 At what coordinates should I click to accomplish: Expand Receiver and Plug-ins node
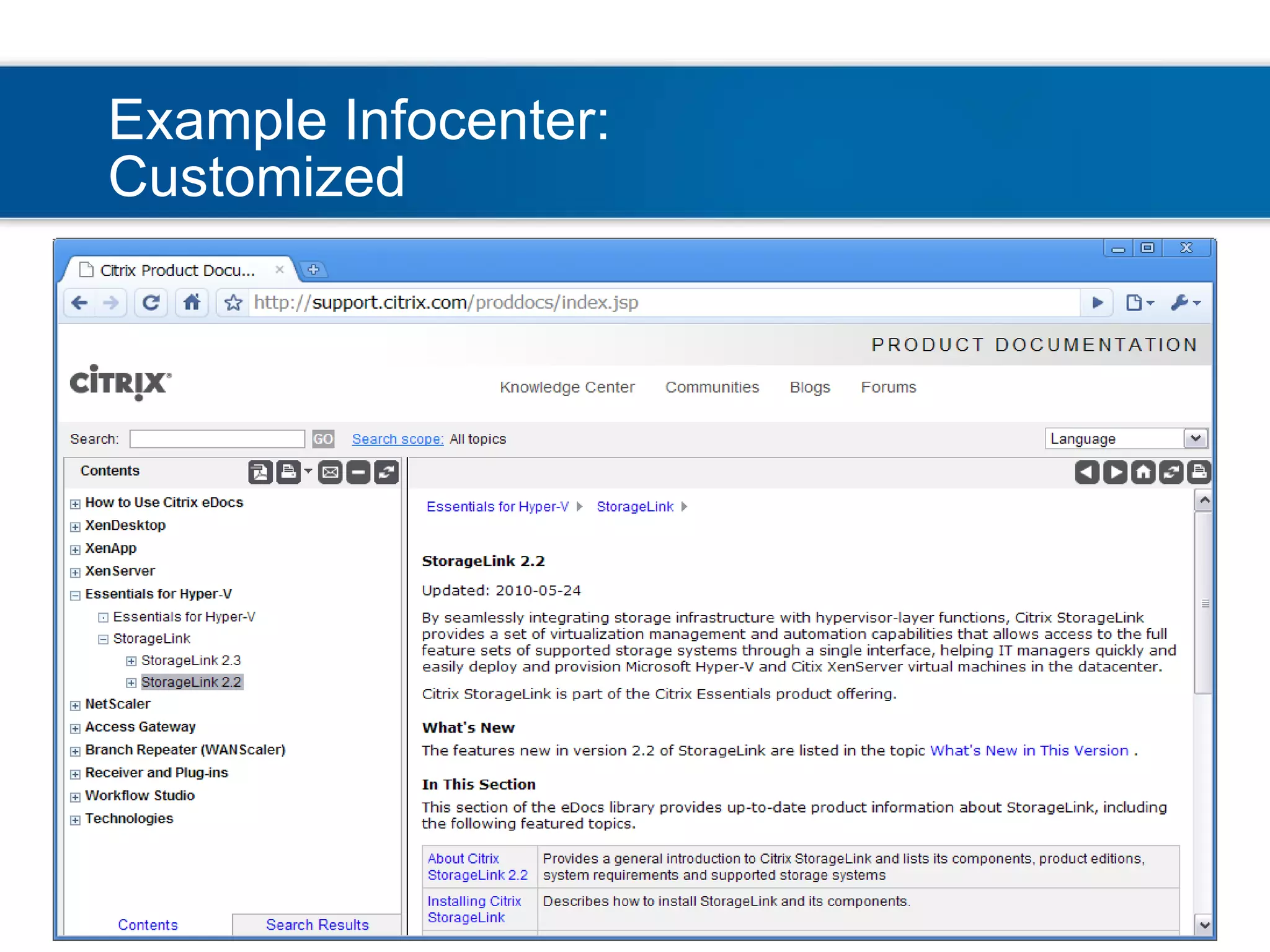click(x=75, y=774)
